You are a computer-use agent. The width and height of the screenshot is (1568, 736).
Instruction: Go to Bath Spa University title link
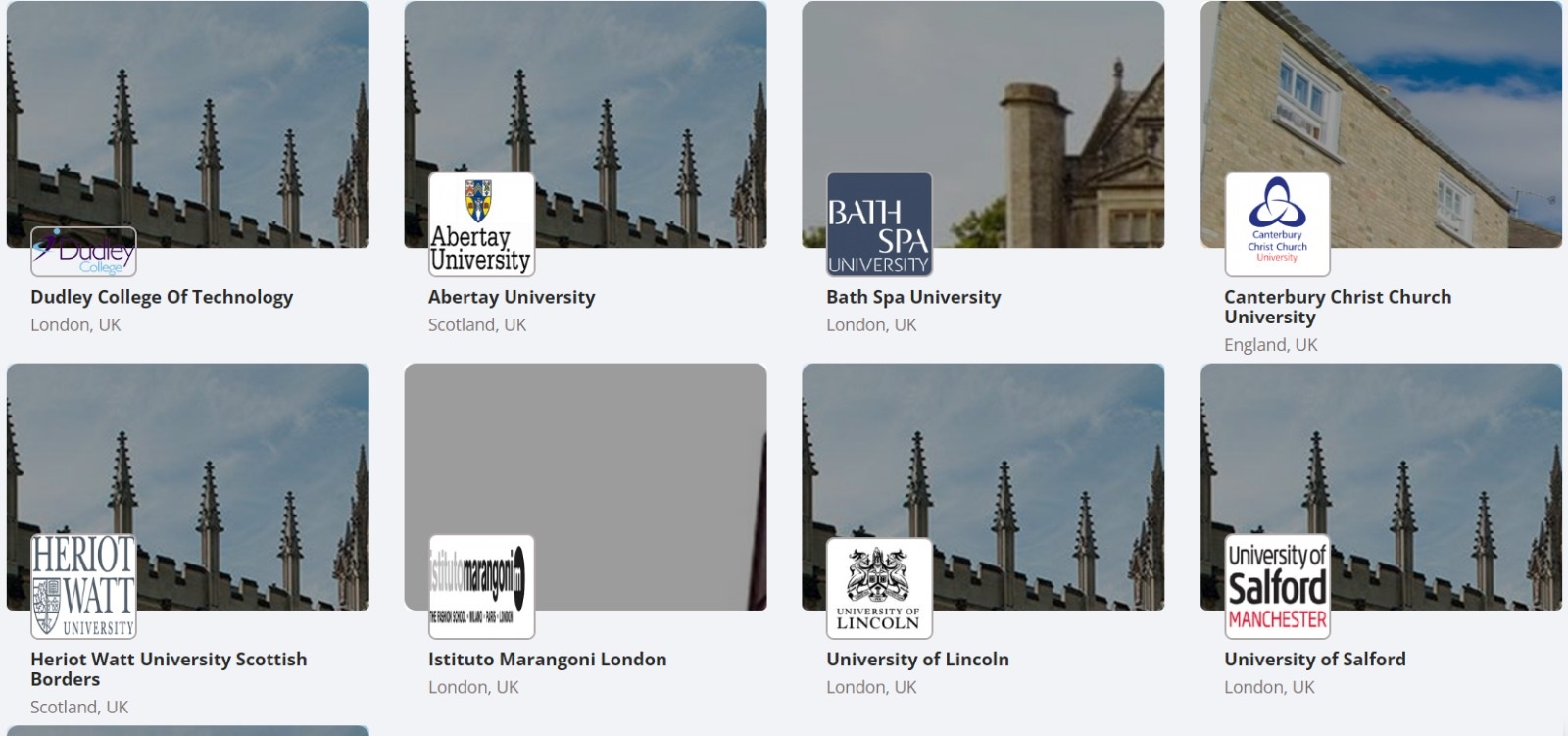[x=913, y=297]
